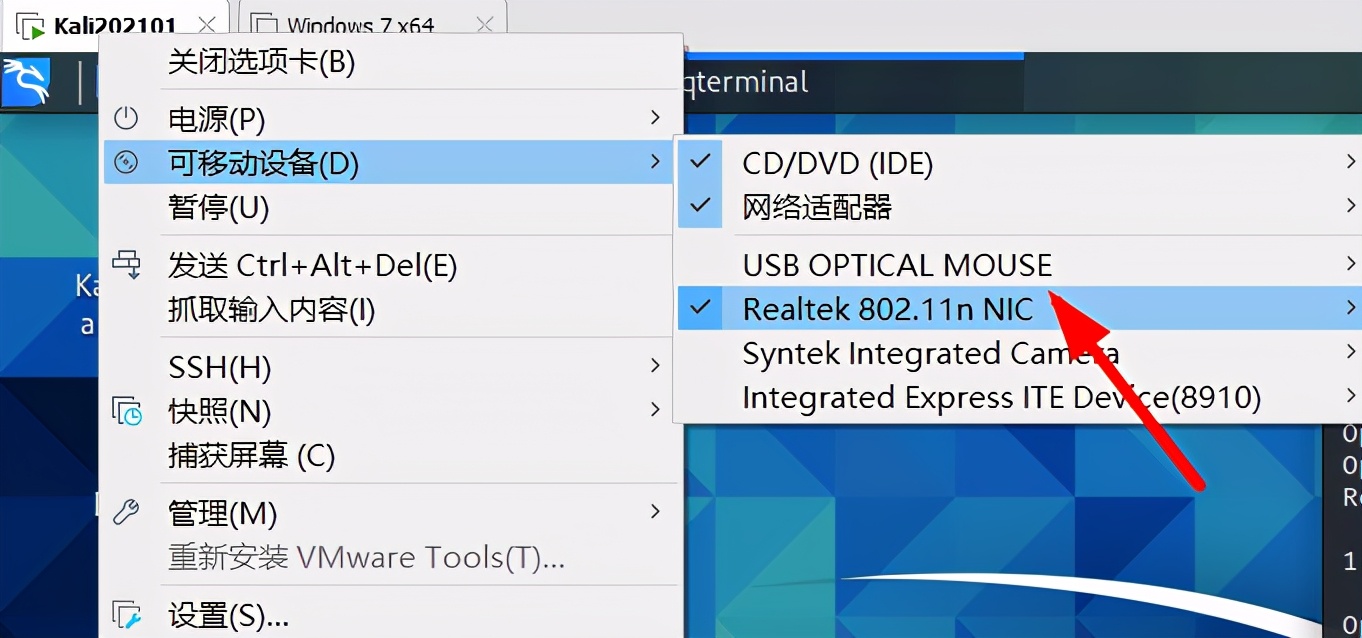This screenshot has width=1362, height=638.
Task: Toggle the Realtek 802.11n NIC checkmark
Action: [x=700, y=308]
